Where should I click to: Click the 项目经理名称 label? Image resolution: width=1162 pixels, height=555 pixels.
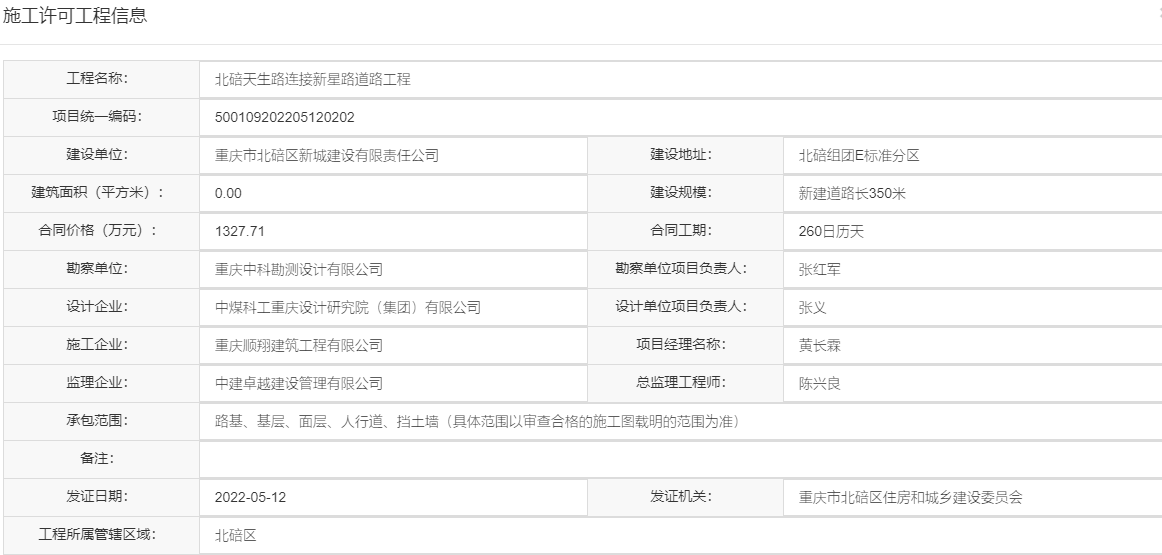click(x=681, y=344)
